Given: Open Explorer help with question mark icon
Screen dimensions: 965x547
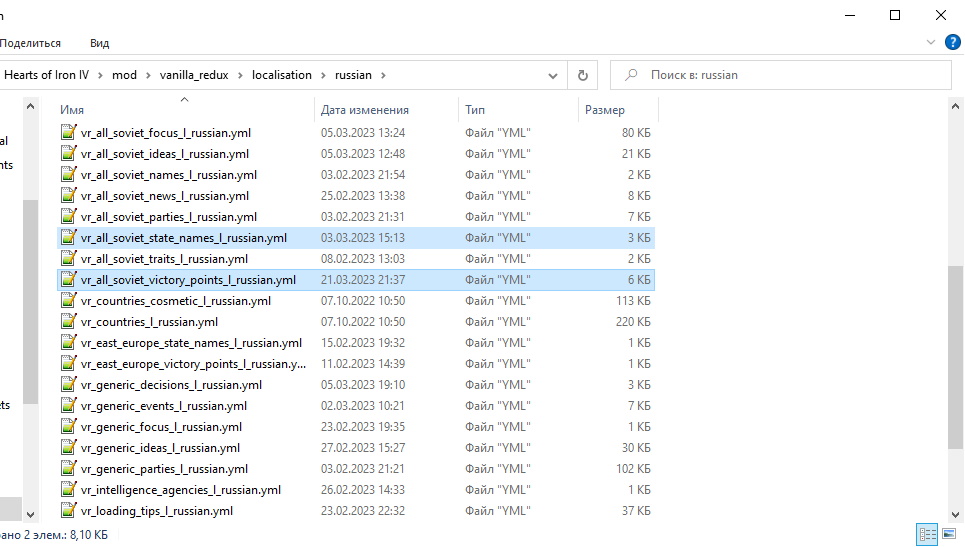Looking at the screenshot, I should (953, 42).
